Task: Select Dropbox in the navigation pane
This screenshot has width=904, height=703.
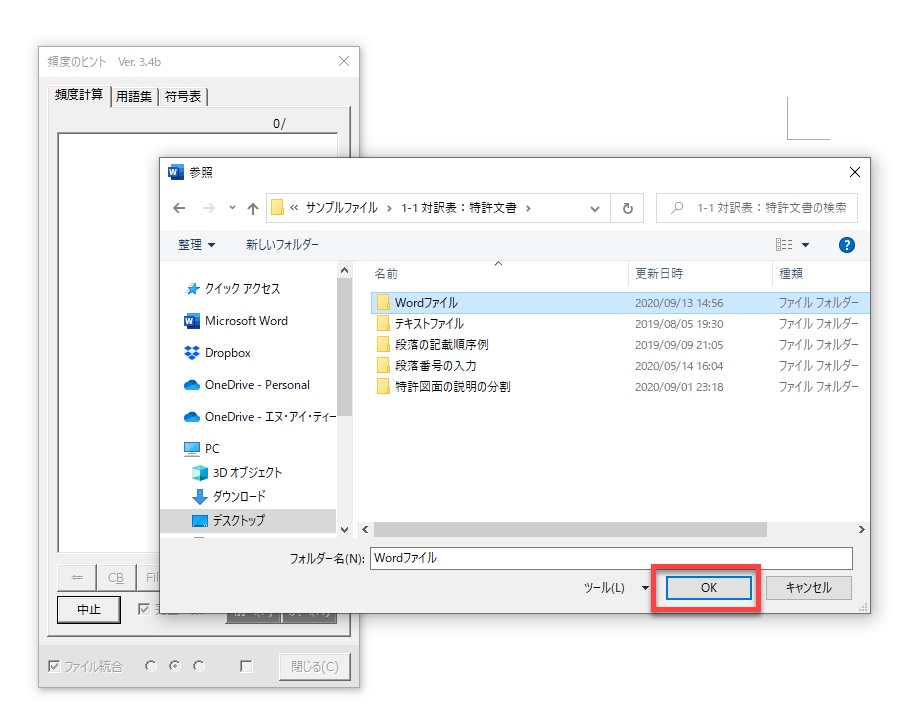Action: tap(227, 353)
